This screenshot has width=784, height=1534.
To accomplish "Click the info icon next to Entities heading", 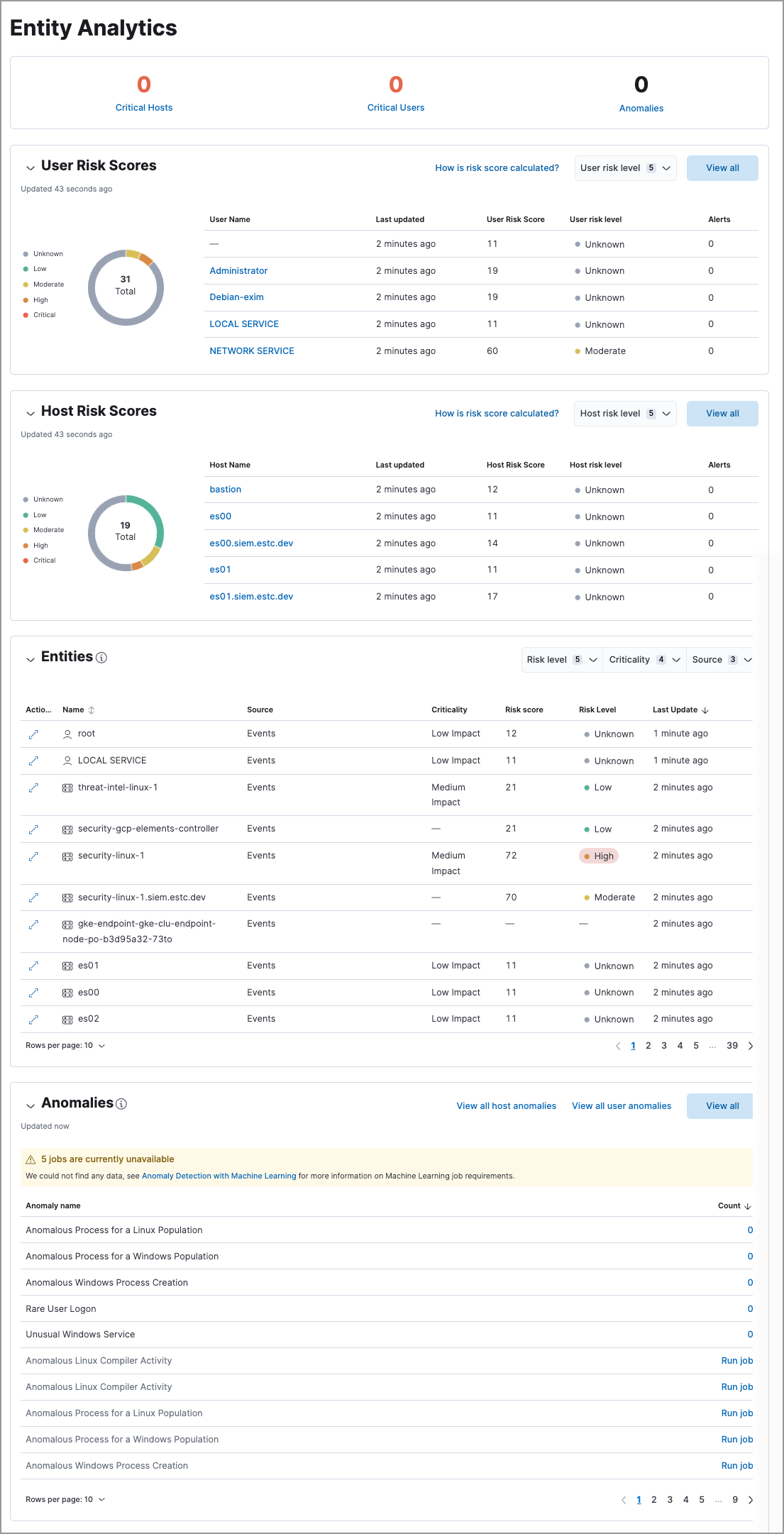I will point(101,658).
